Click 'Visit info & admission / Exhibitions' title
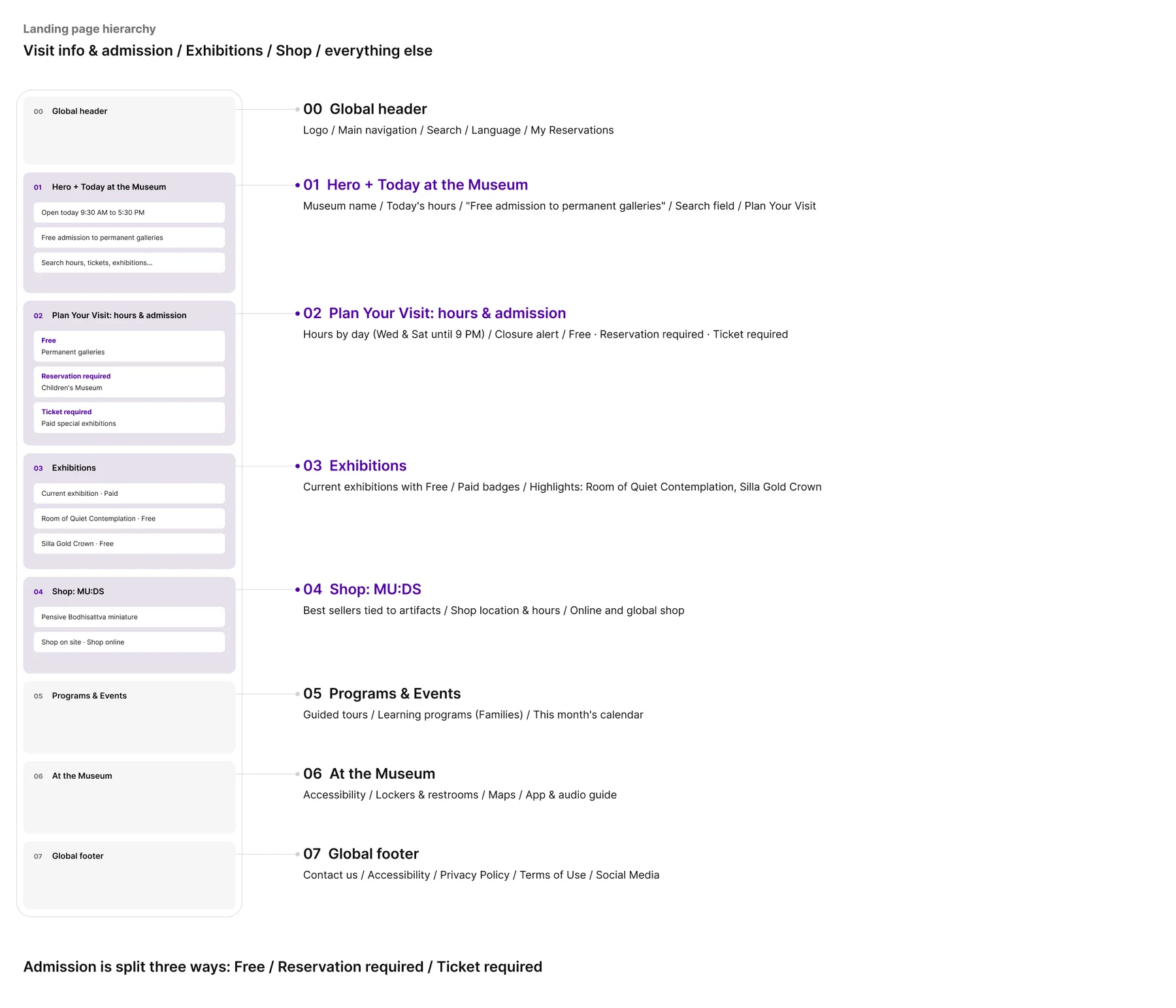 (227, 51)
